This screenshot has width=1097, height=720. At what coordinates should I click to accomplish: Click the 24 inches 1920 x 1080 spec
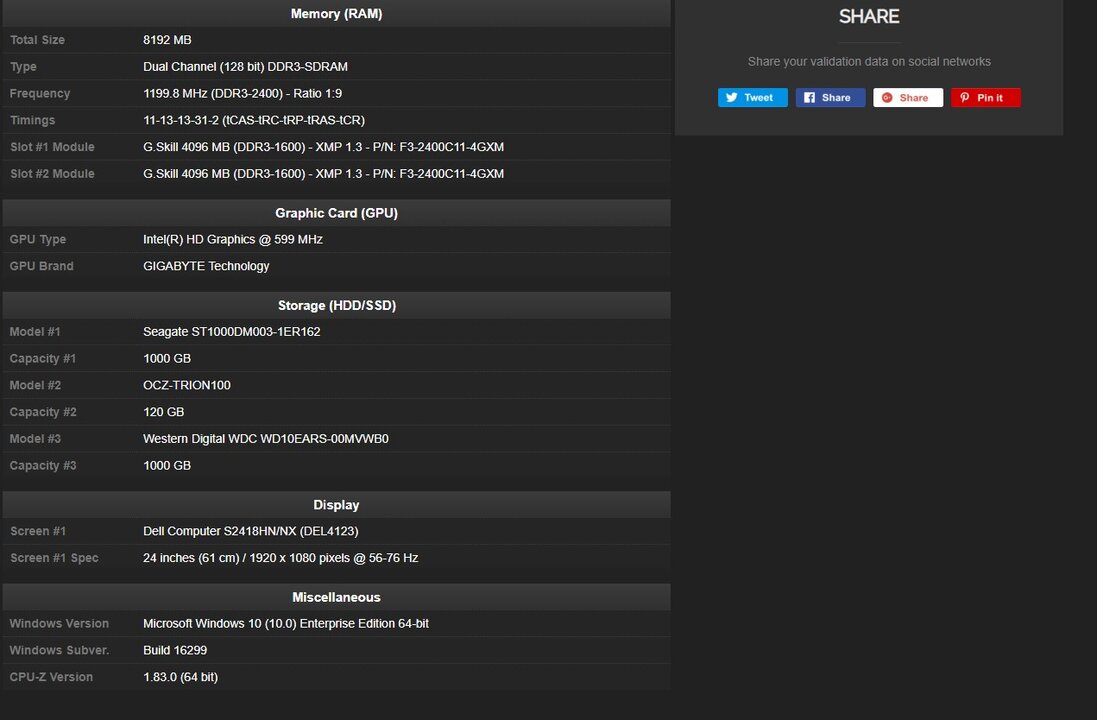coord(281,558)
